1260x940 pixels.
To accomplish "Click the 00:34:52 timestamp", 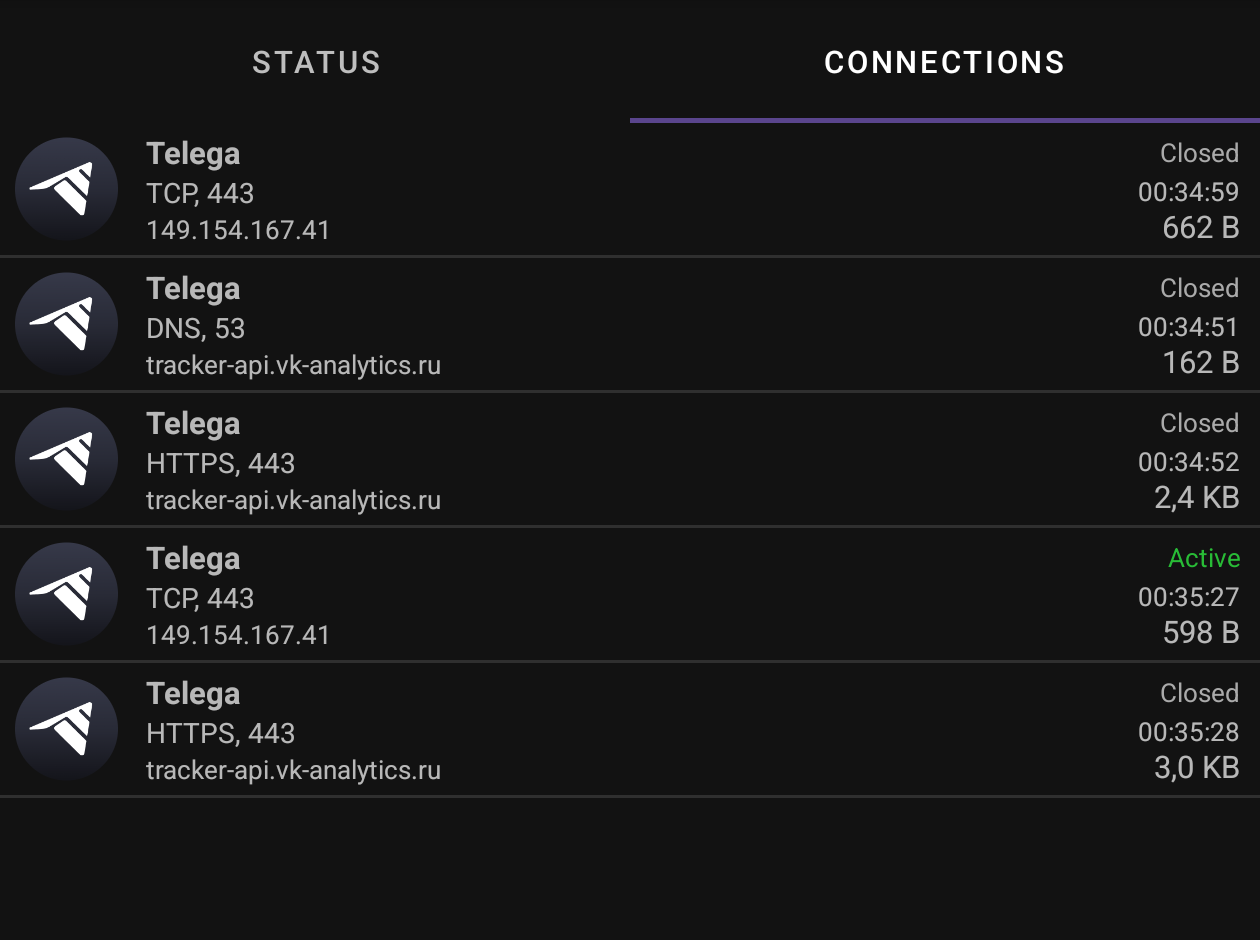I will point(1188,462).
